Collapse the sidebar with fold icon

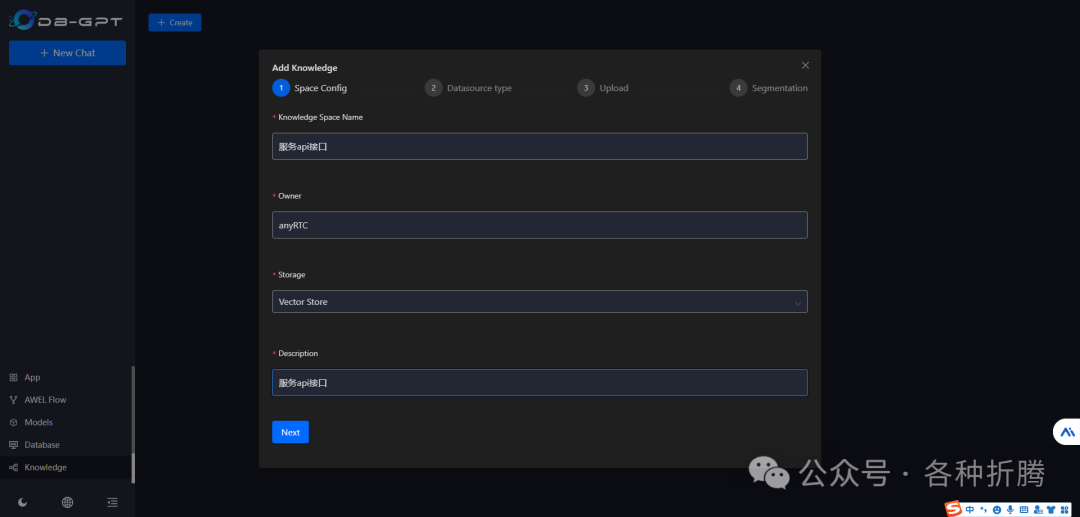pyautogui.click(x=112, y=503)
